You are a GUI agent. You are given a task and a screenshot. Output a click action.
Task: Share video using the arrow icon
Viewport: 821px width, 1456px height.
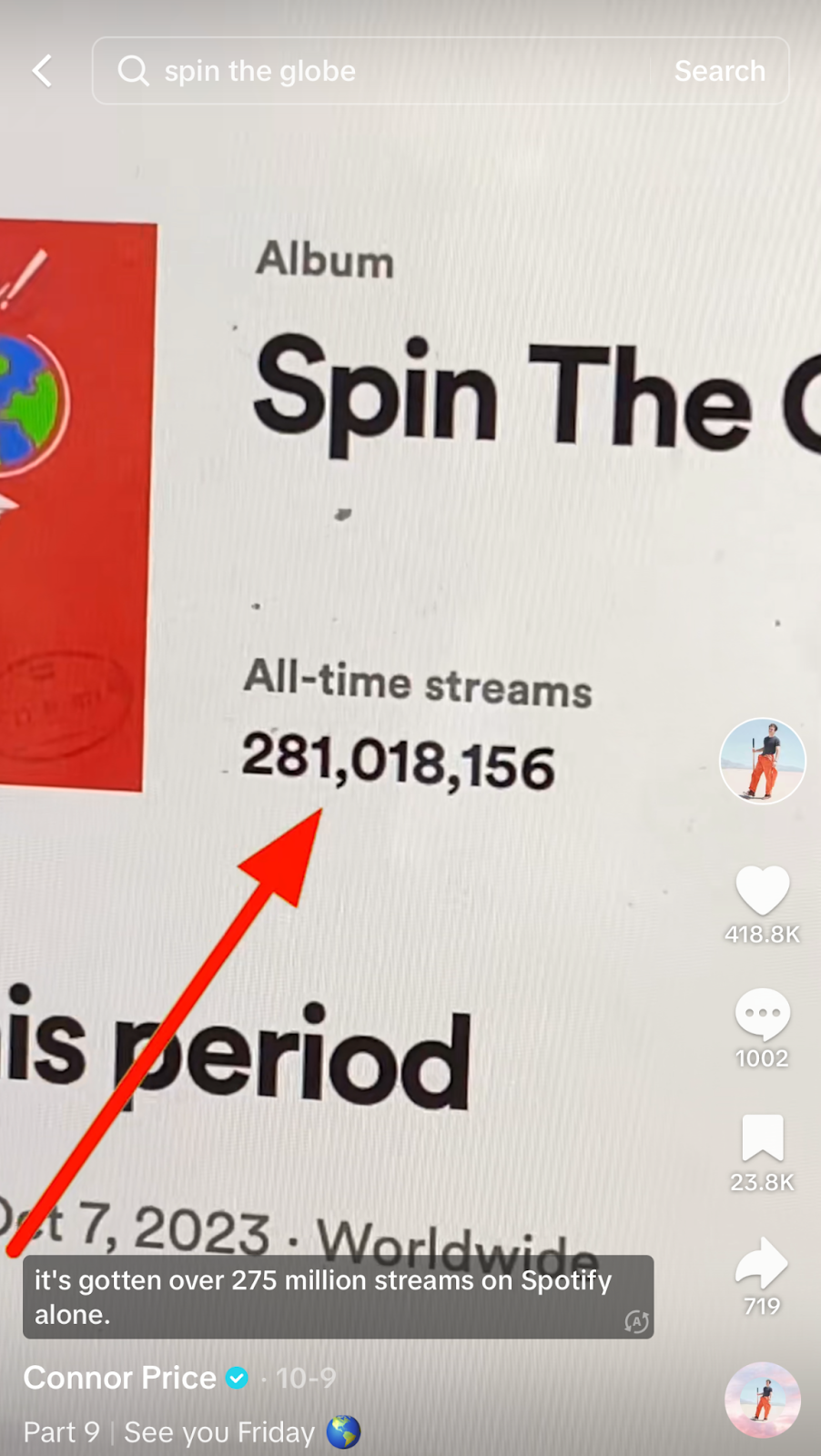[762, 1262]
